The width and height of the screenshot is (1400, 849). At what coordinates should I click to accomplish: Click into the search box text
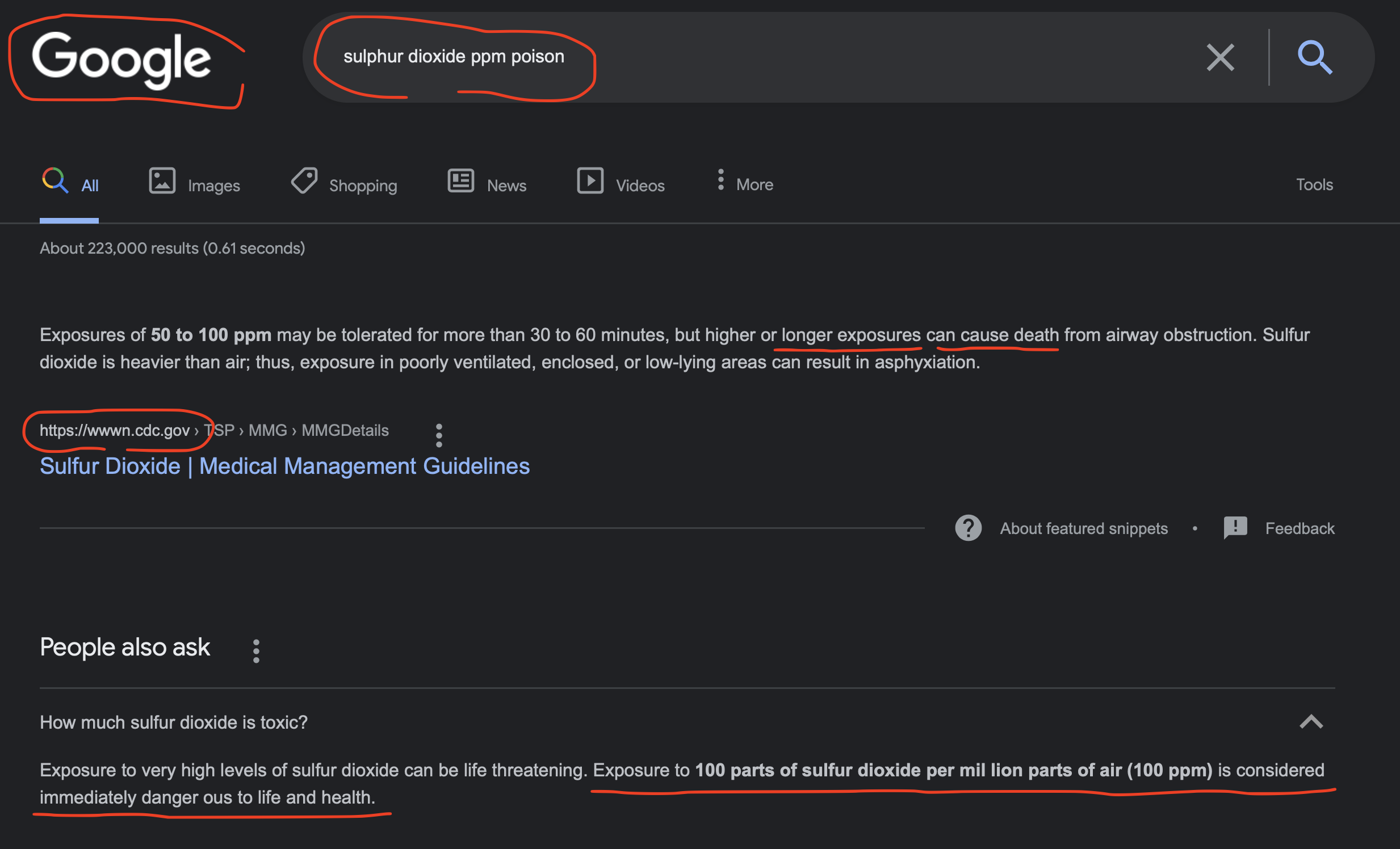point(454,56)
